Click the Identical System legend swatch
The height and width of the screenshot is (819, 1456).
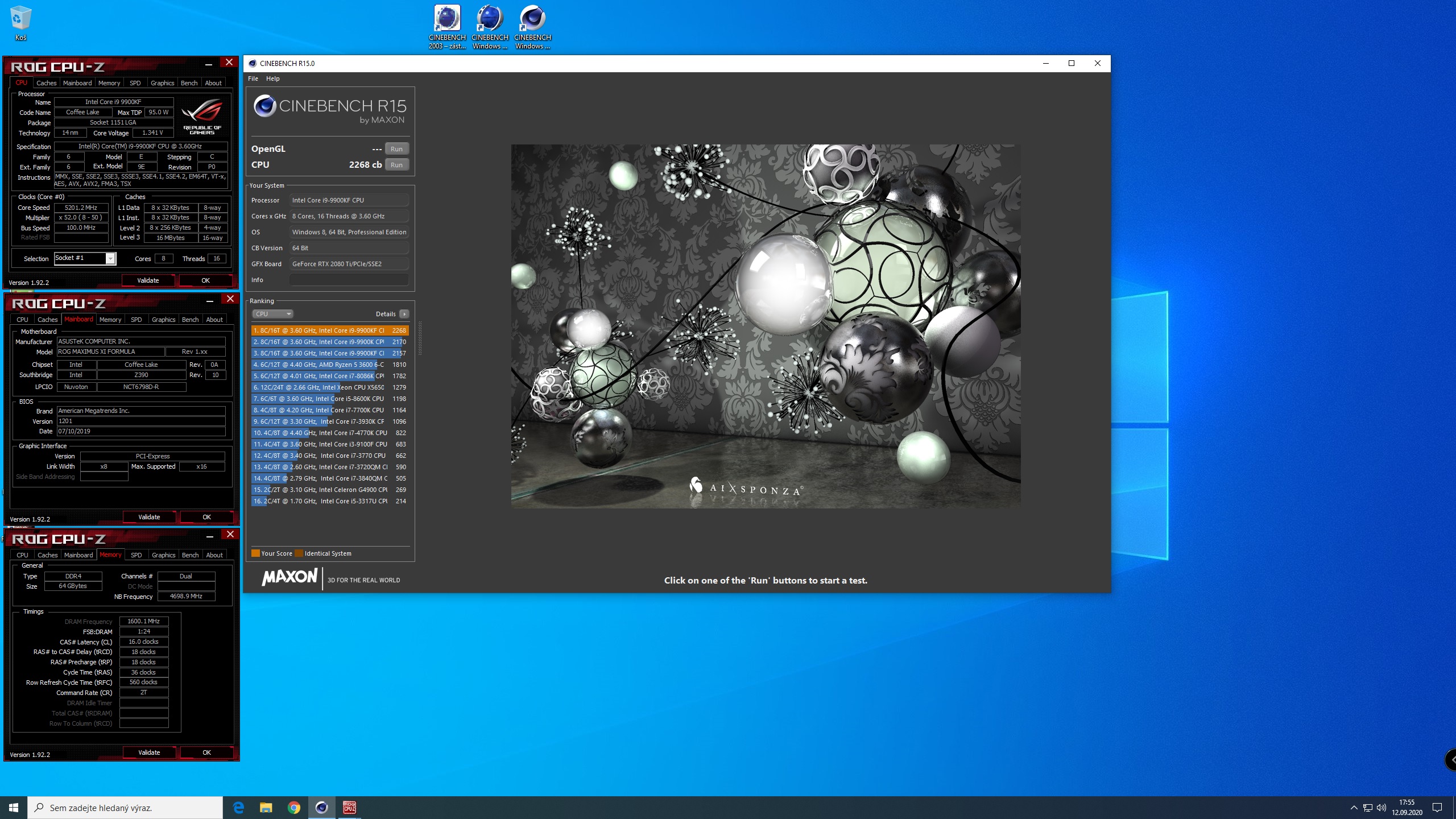click(x=299, y=553)
